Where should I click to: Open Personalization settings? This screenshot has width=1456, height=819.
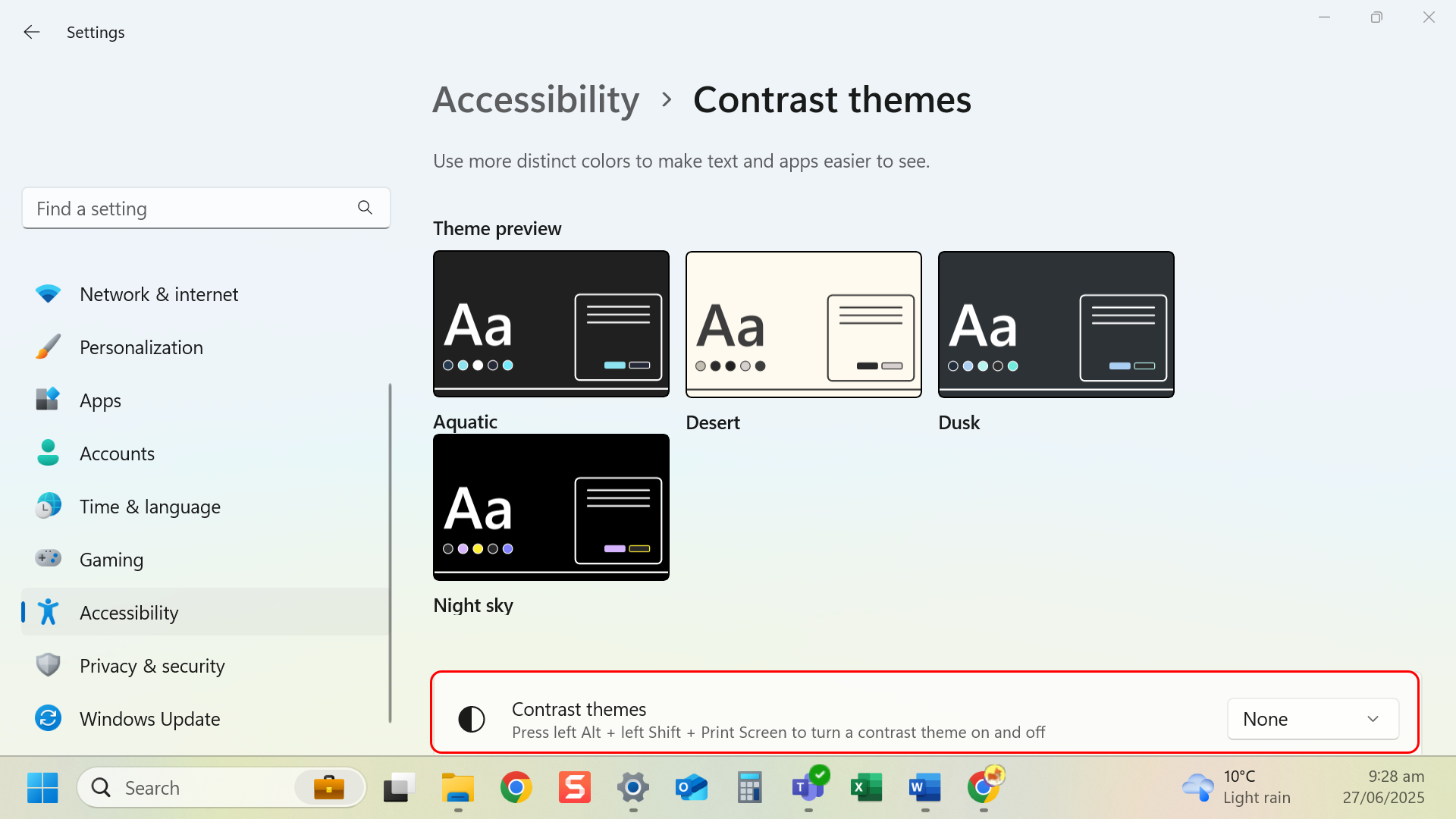coord(206,347)
